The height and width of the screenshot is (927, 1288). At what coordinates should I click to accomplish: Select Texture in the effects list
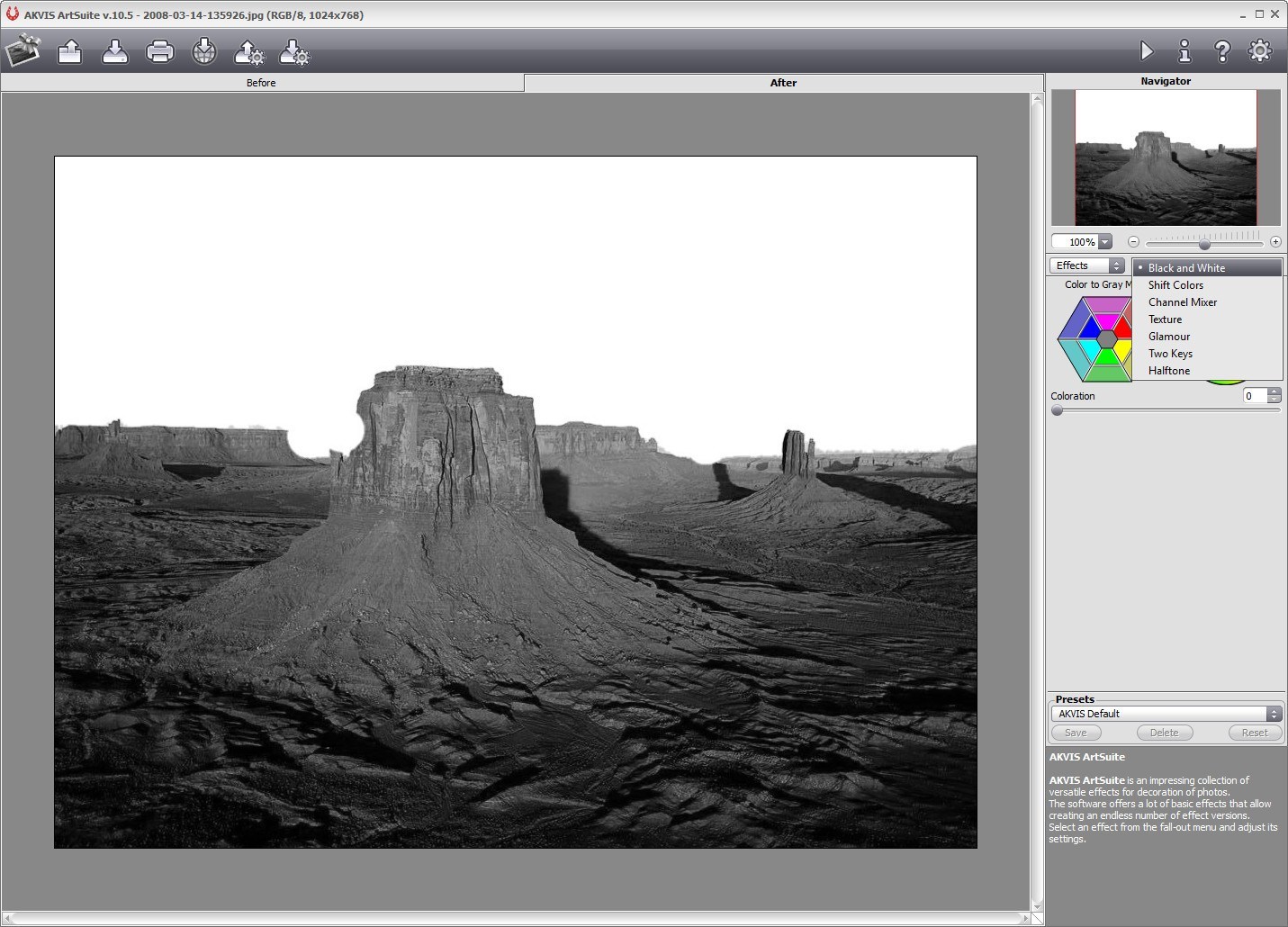[x=1207, y=319]
